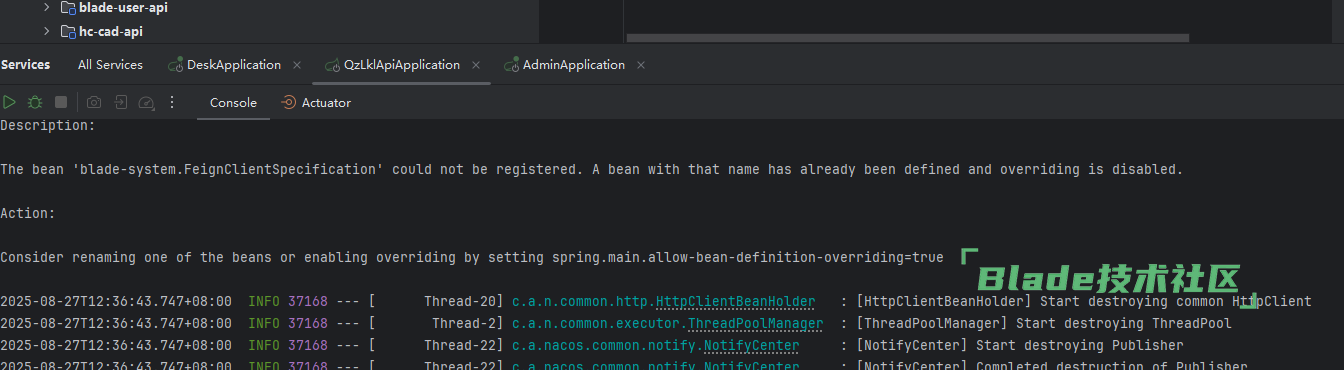The height and width of the screenshot is (370, 1344).
Task: Click the horizontal scrollbar in the editor
Action: tap(908, 37)
